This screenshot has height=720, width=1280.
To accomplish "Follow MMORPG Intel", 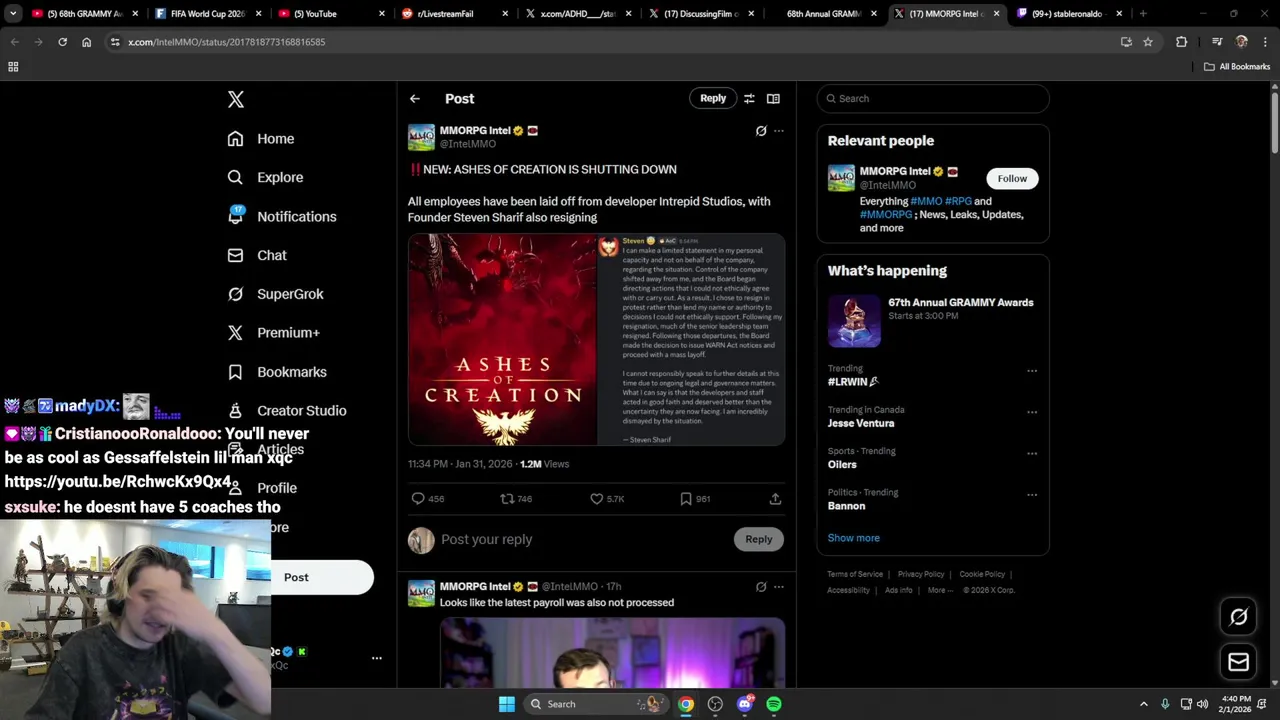I will tap(1012, 178).
